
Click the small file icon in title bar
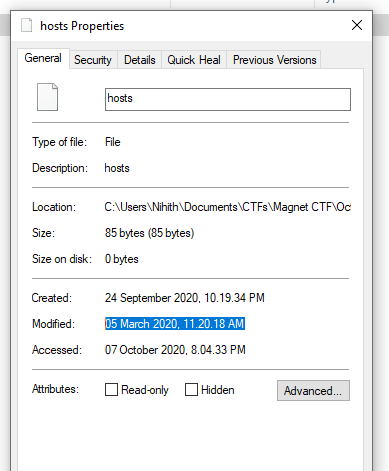coord(27,25)
